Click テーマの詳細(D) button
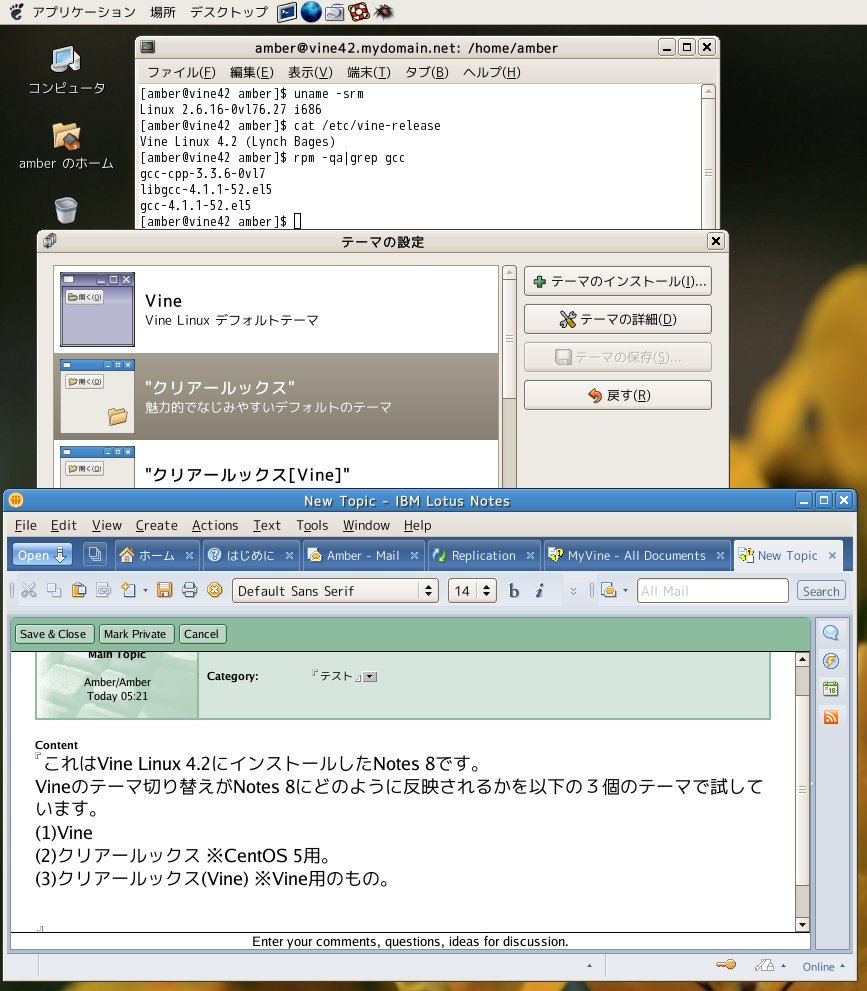867x991 pixels. point(617,319)
